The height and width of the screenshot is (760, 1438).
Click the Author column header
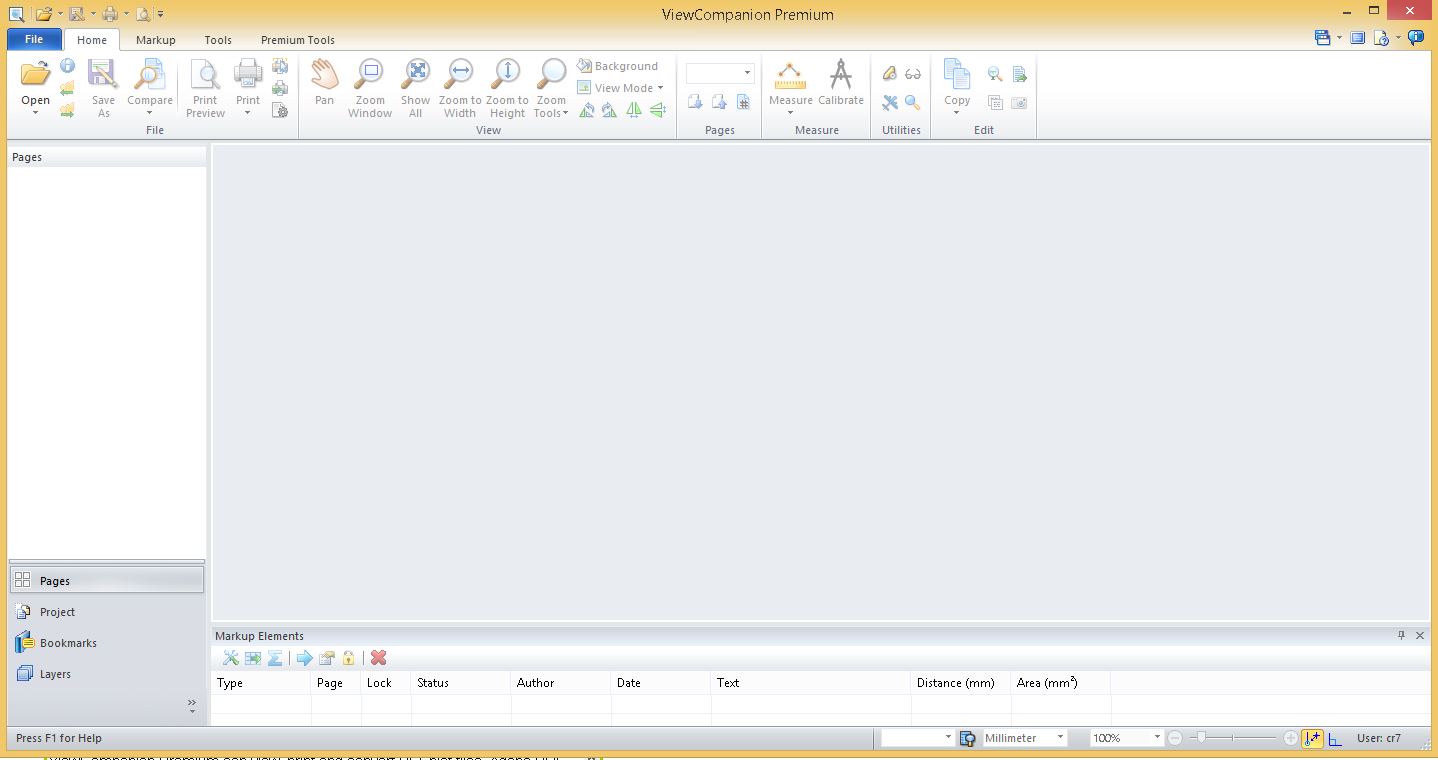pos(561,683)
